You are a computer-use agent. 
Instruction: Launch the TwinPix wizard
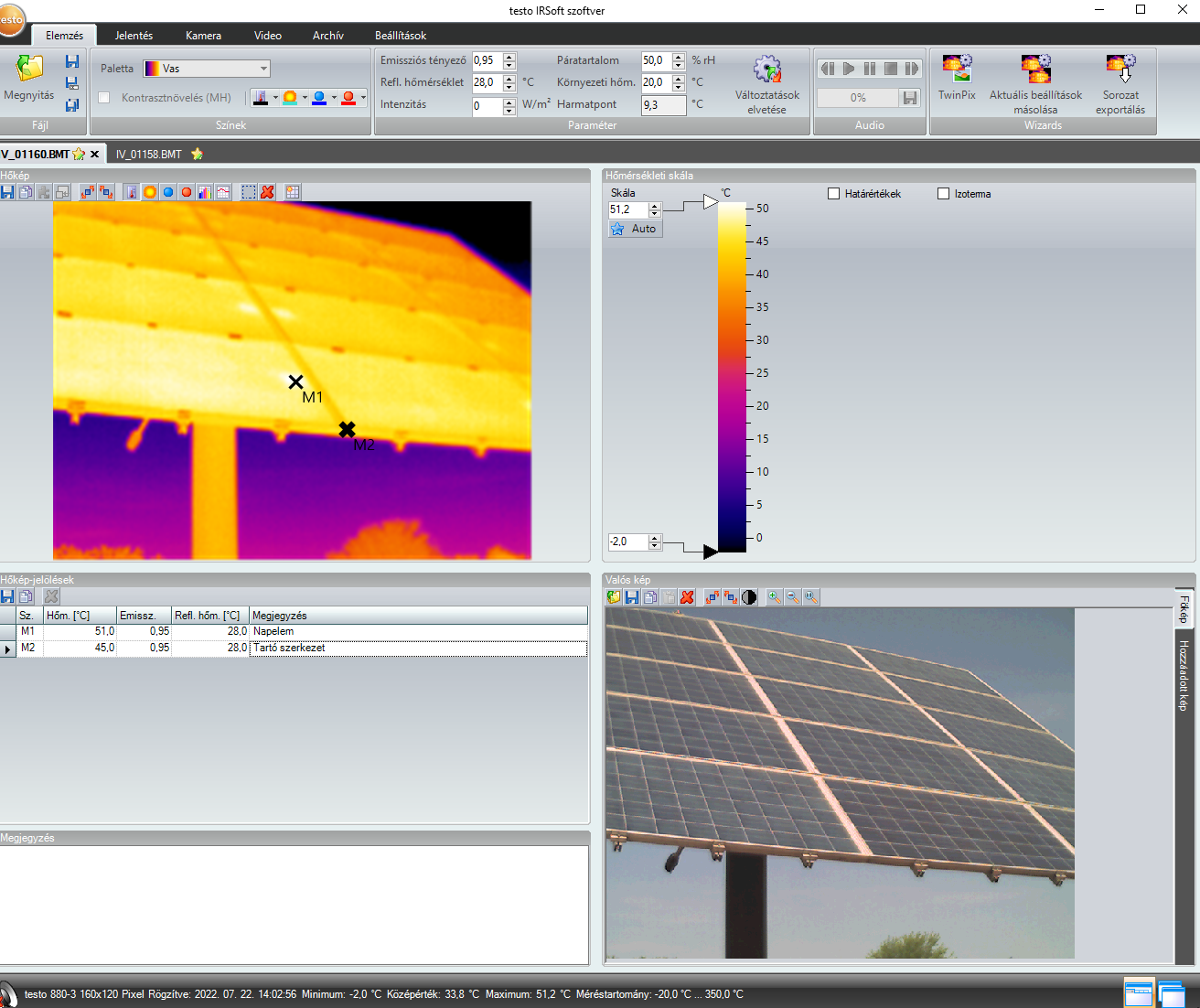click(x=957, y=70)
